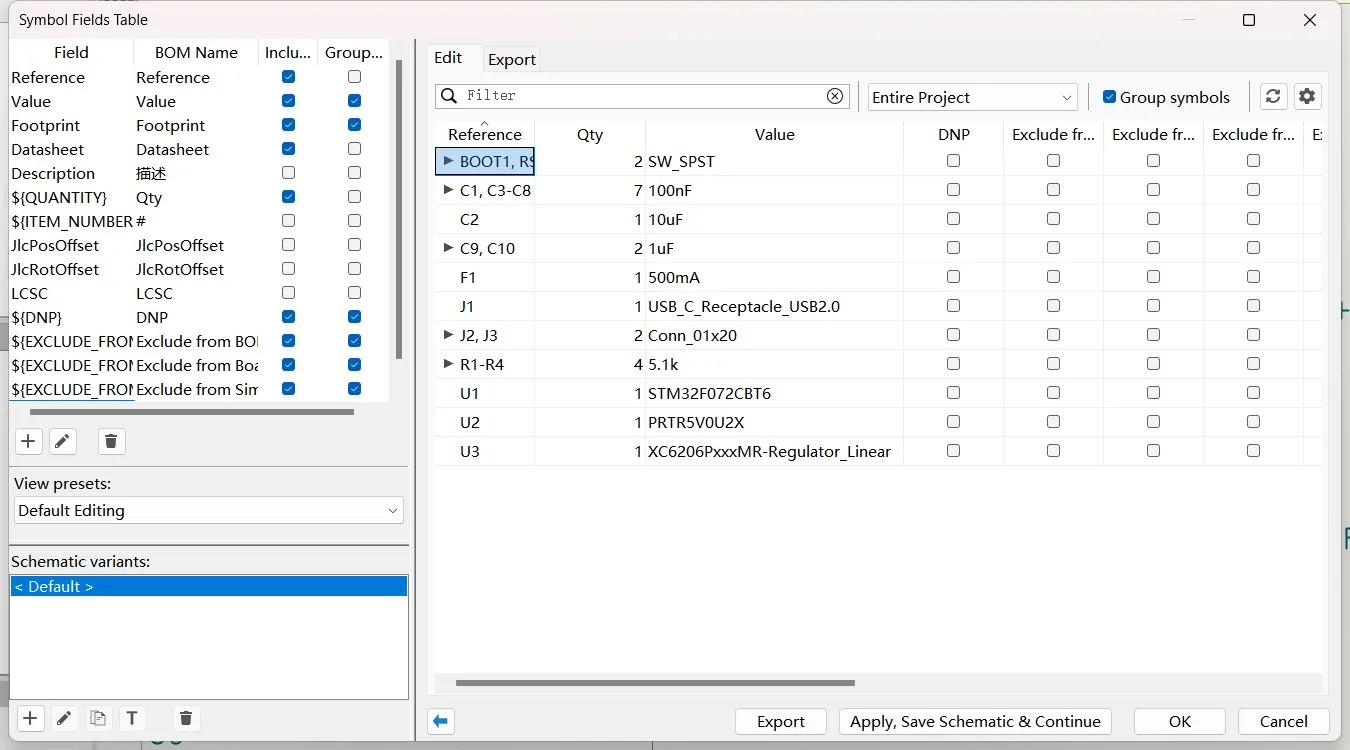
Task: Check Include for the LCSC field
Action: pos(288,293)
